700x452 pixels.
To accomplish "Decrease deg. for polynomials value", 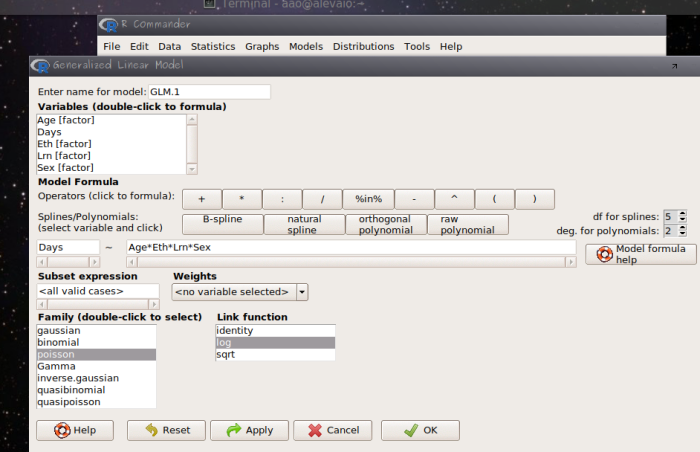I will point(682,234).
